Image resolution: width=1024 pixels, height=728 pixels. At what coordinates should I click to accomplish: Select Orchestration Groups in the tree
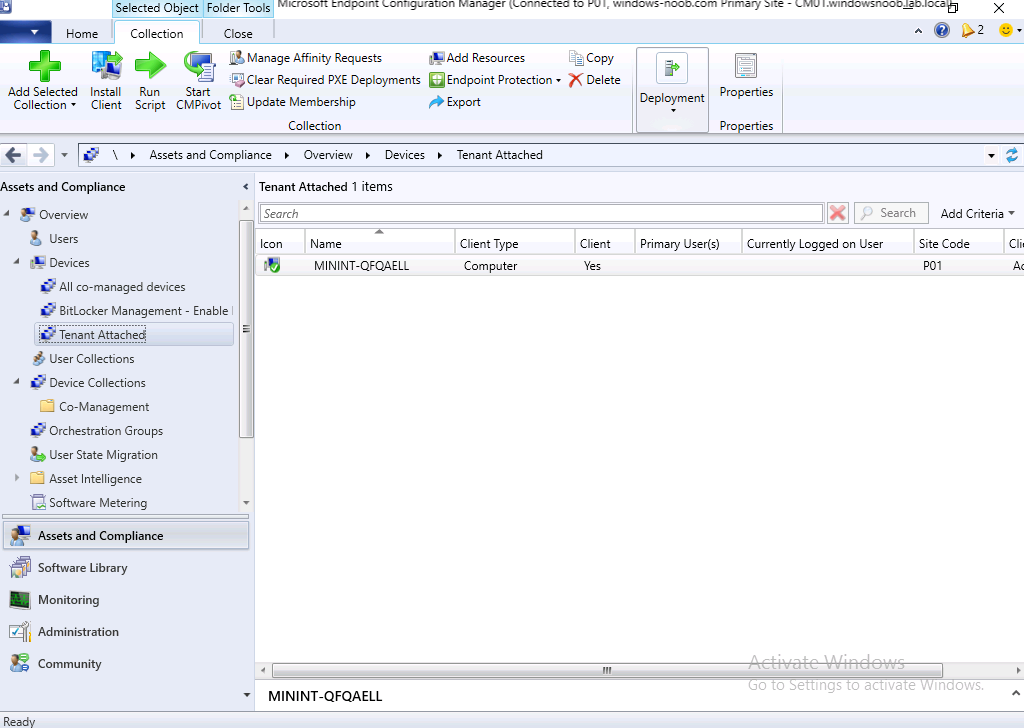106,431
